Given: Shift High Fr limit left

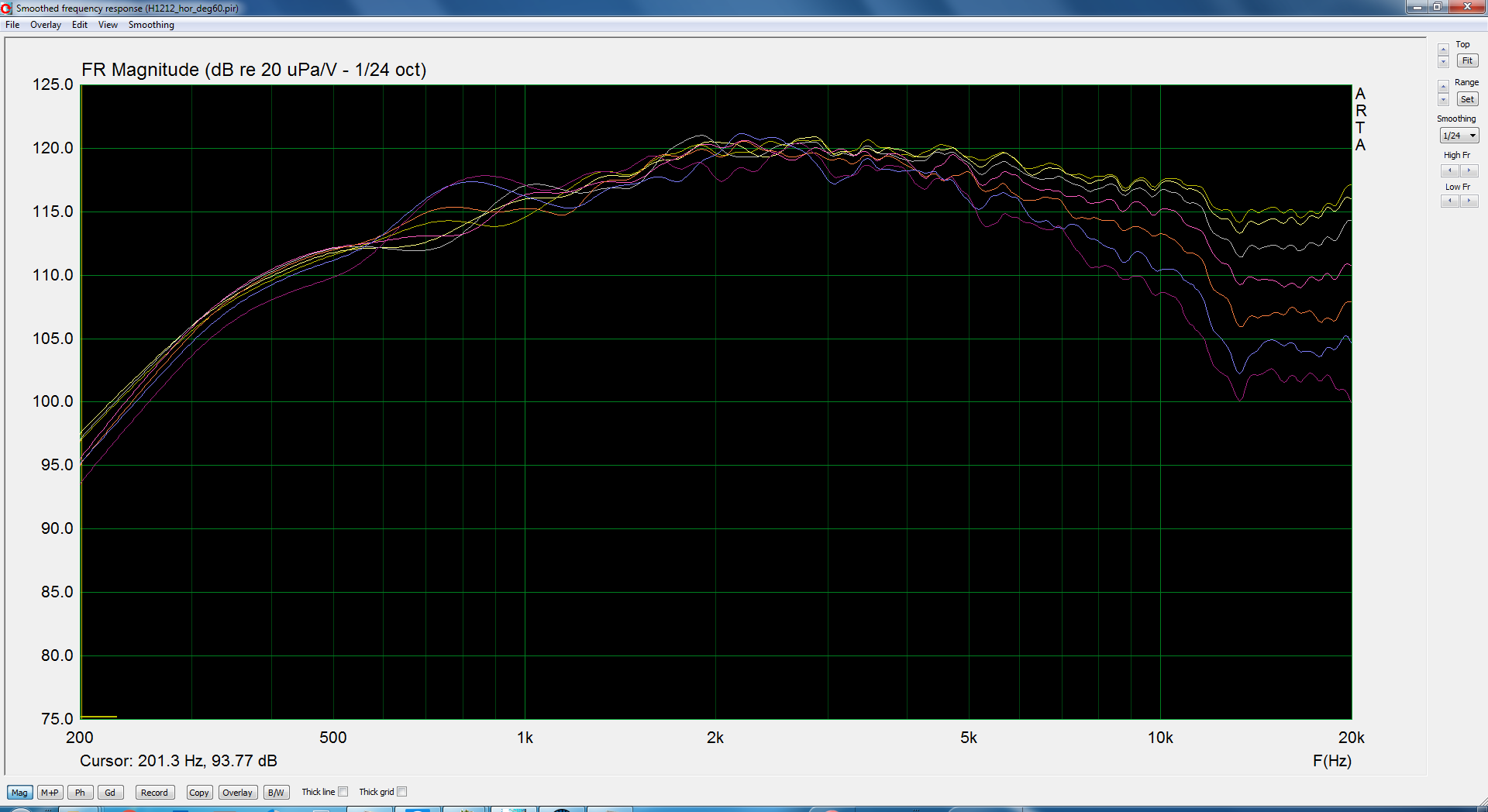Looking at the screenshot, I should pyautogui.click(x=1450, y=170).
